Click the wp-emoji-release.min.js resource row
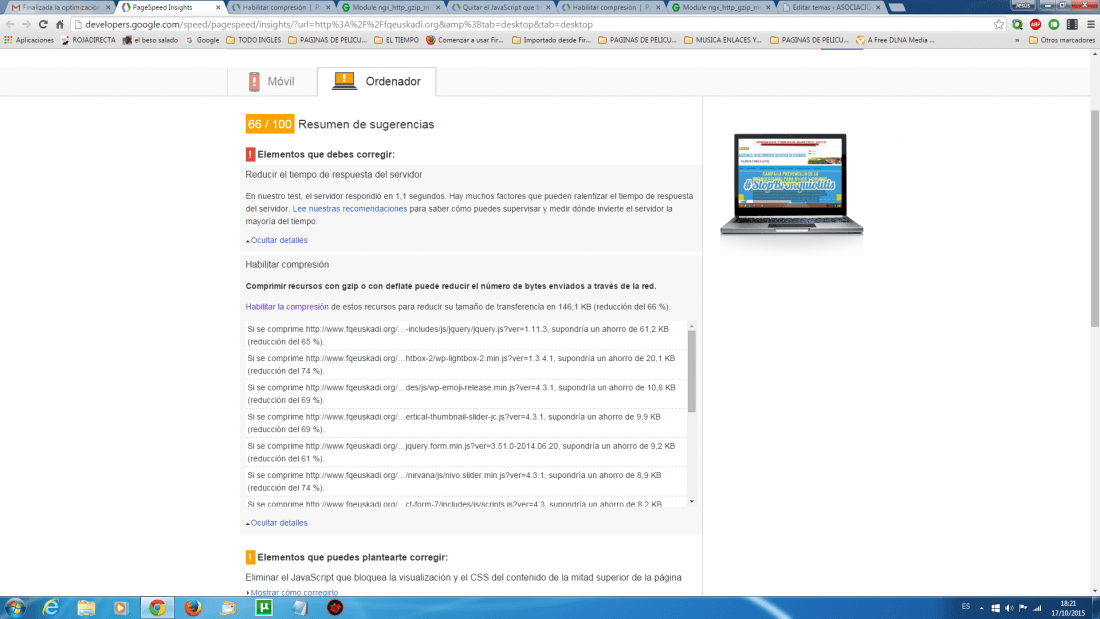The image size is (1100, 619). [x=466, y=394]
